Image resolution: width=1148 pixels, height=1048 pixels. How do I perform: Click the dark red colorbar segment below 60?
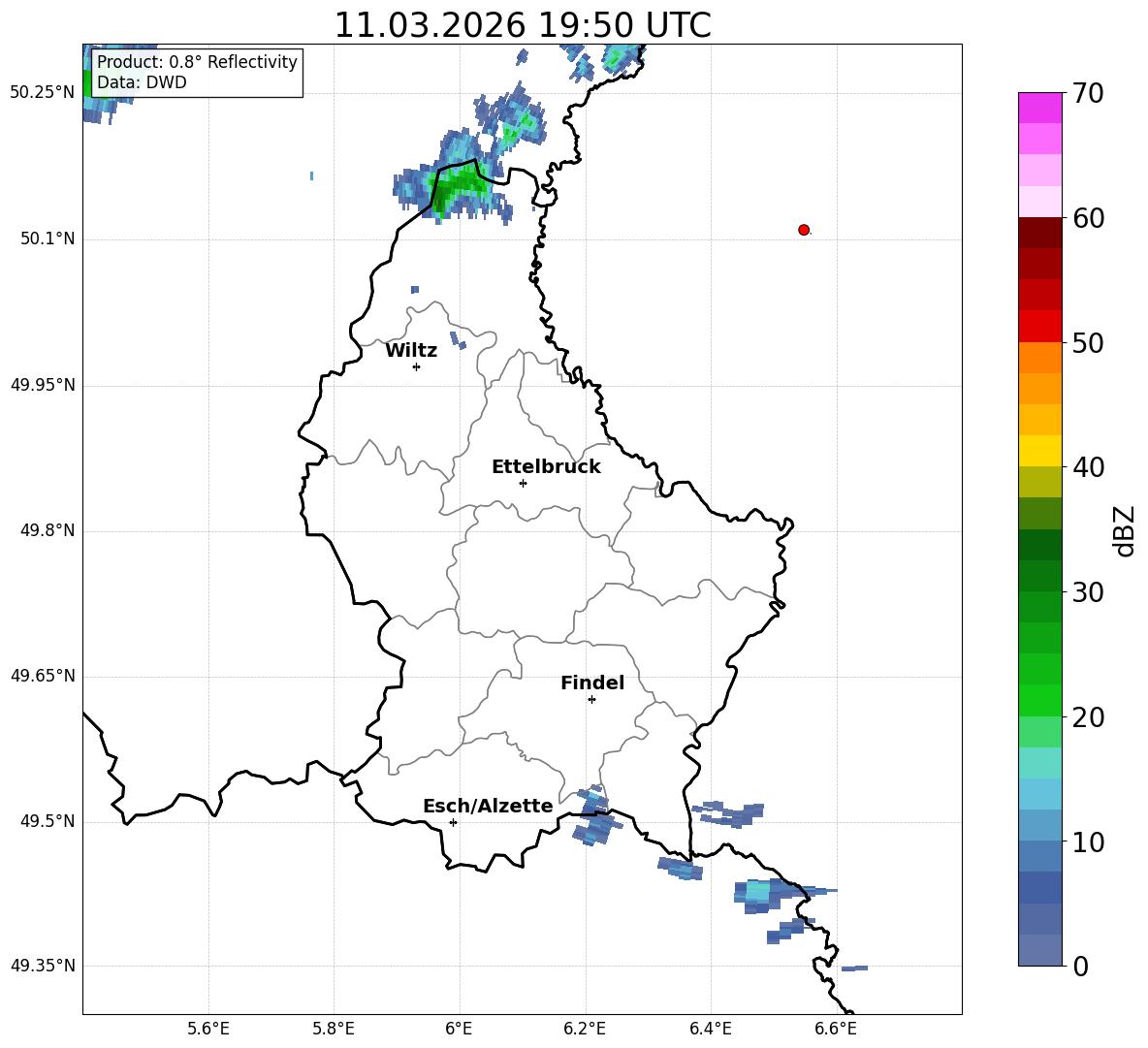point(1039,233)
